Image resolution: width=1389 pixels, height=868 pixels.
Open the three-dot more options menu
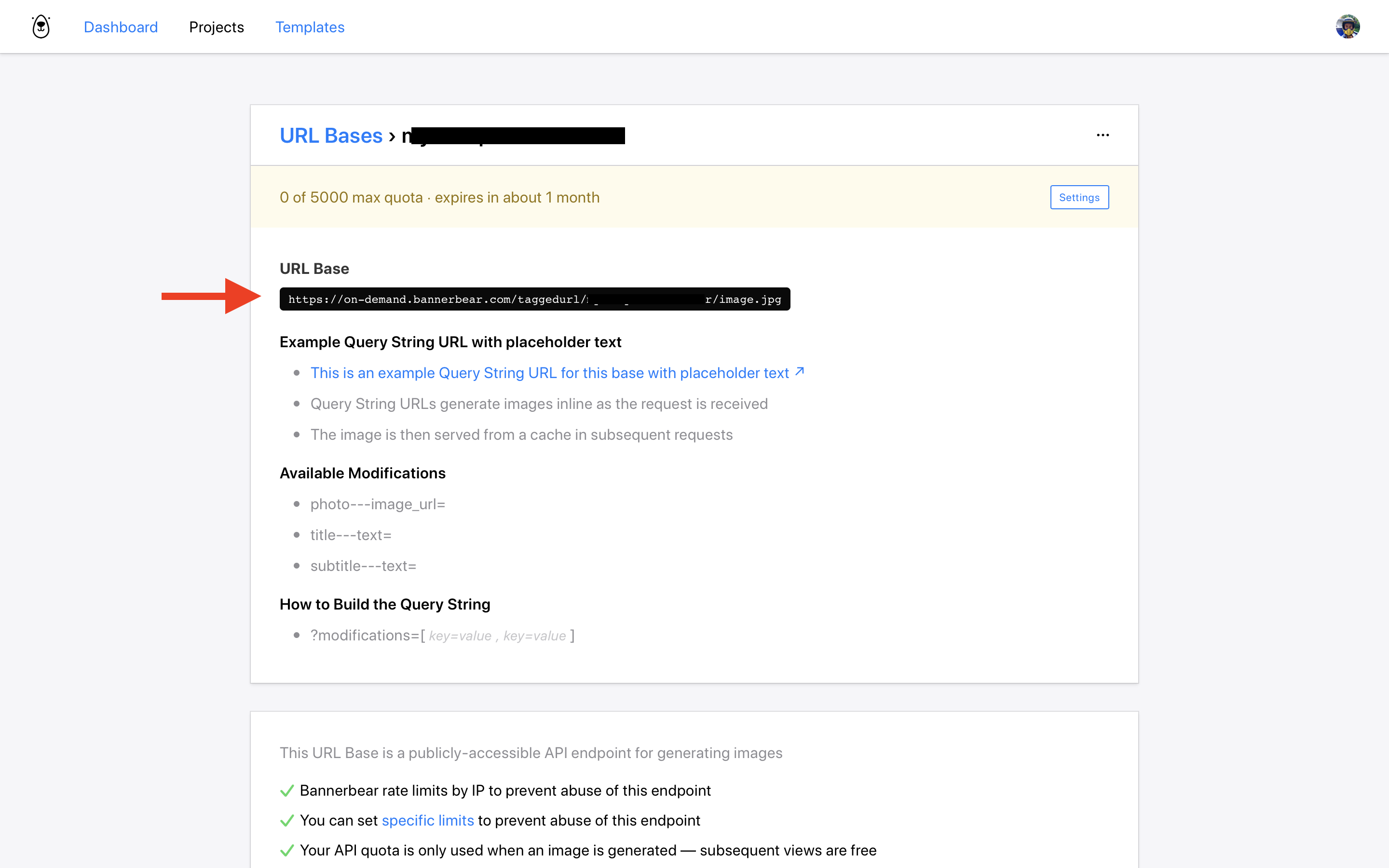[x=1102, y=136]
